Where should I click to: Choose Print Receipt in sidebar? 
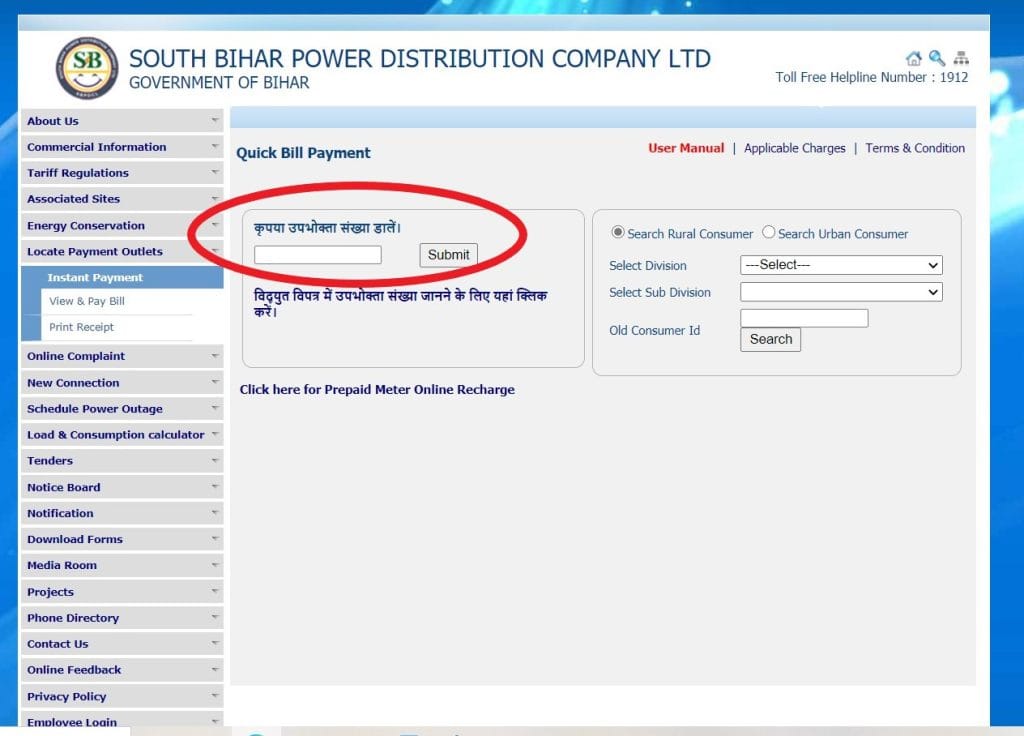tap(82, 327)
